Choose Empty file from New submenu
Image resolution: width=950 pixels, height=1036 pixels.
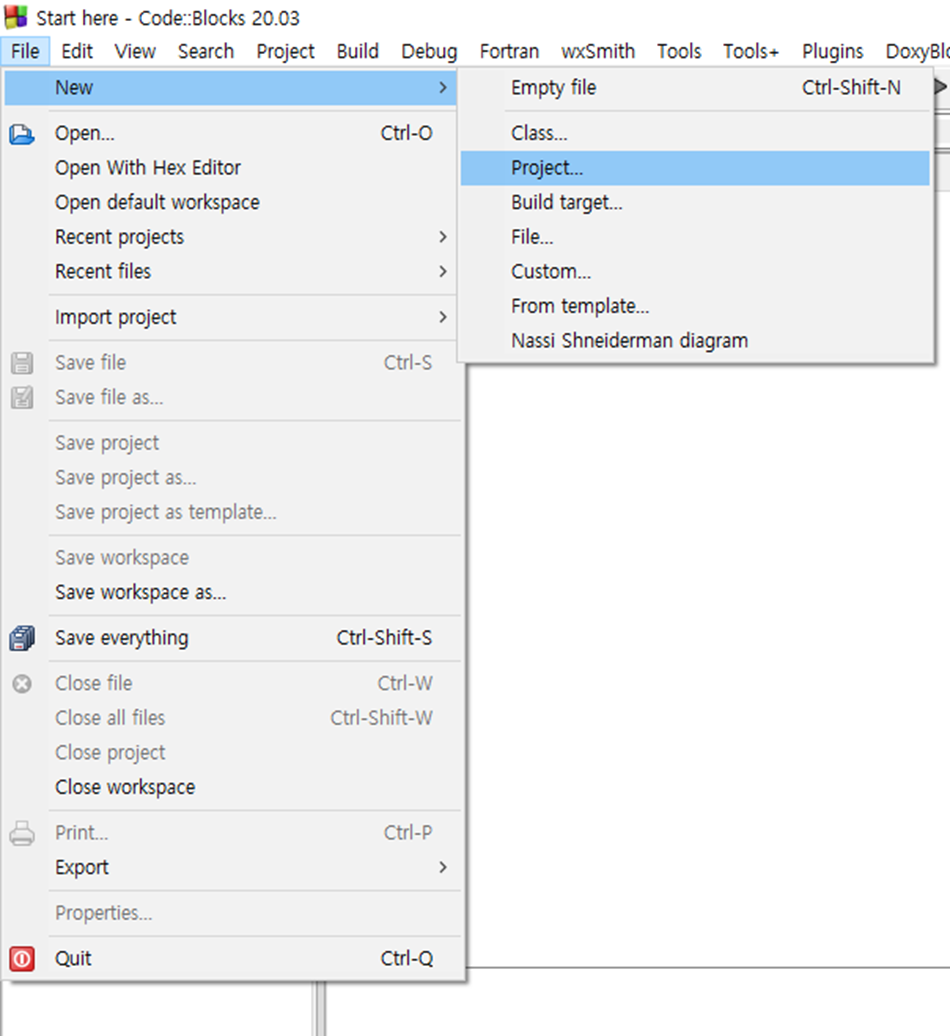tap(695, 88)
